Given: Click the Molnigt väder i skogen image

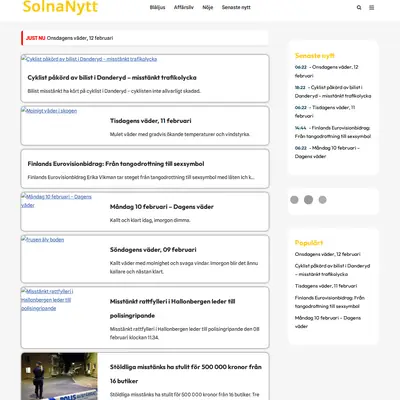Looking at the screenshot, I should (x=49, y=111).
